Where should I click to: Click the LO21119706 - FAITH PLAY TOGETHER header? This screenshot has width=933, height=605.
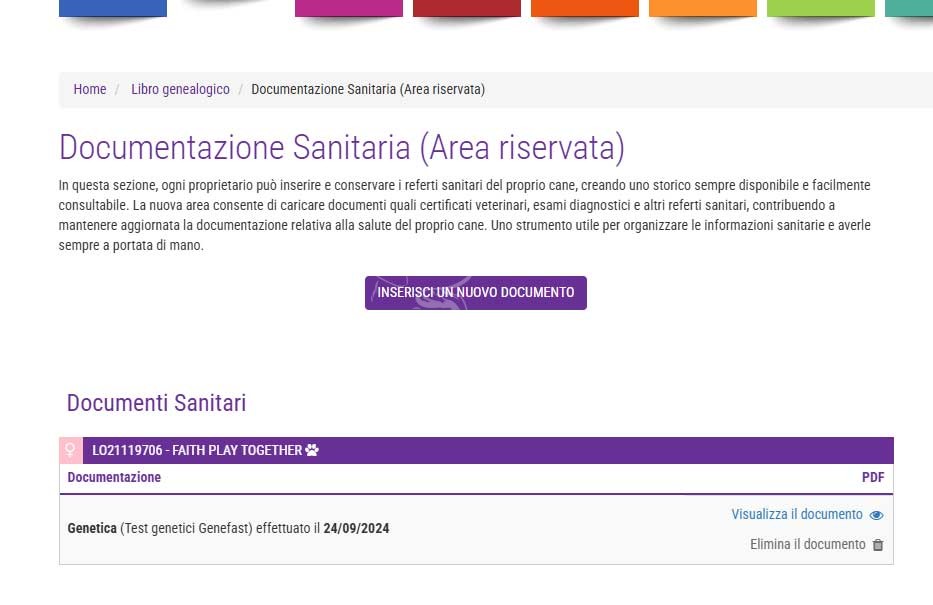tap(196, 450)
